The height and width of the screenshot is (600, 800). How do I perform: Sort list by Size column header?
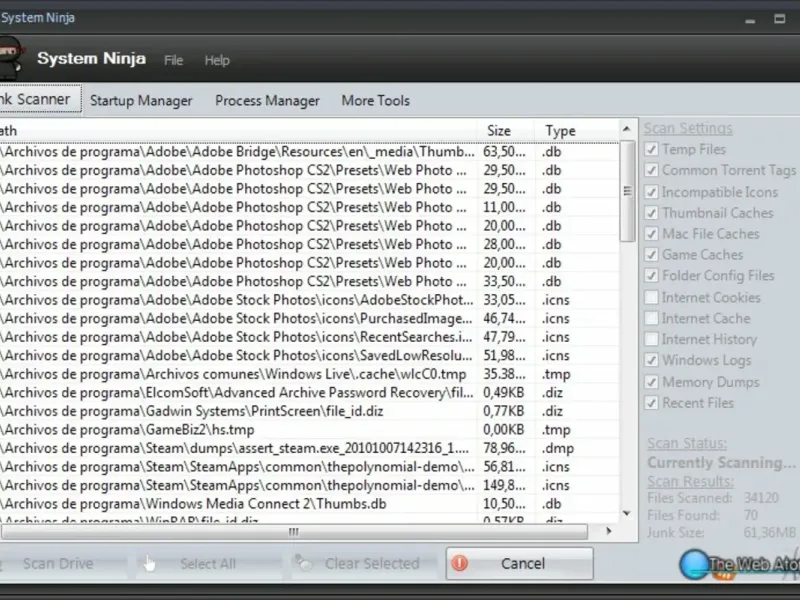(505, 131)
